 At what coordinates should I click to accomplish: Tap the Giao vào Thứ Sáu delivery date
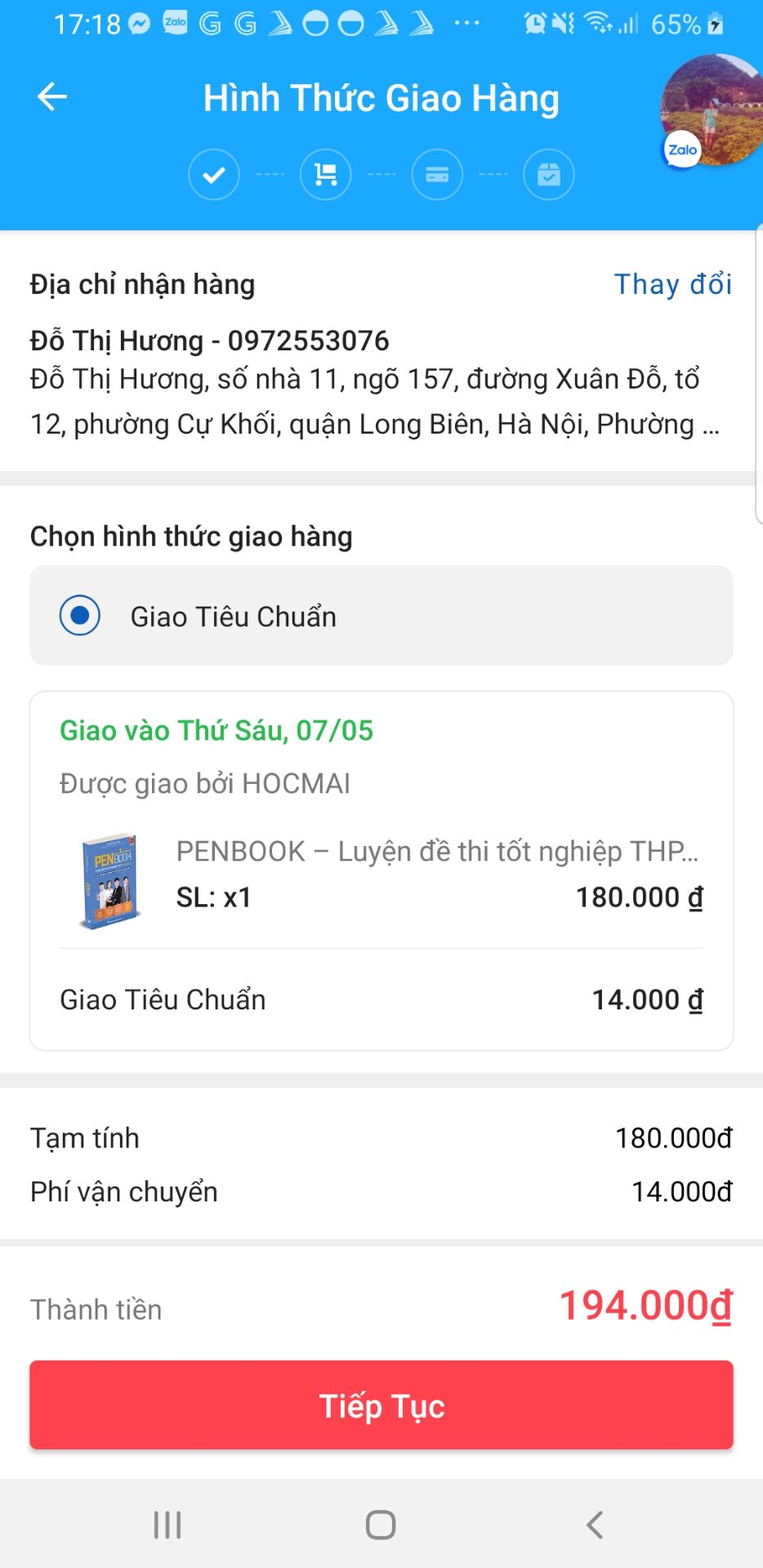216,730
